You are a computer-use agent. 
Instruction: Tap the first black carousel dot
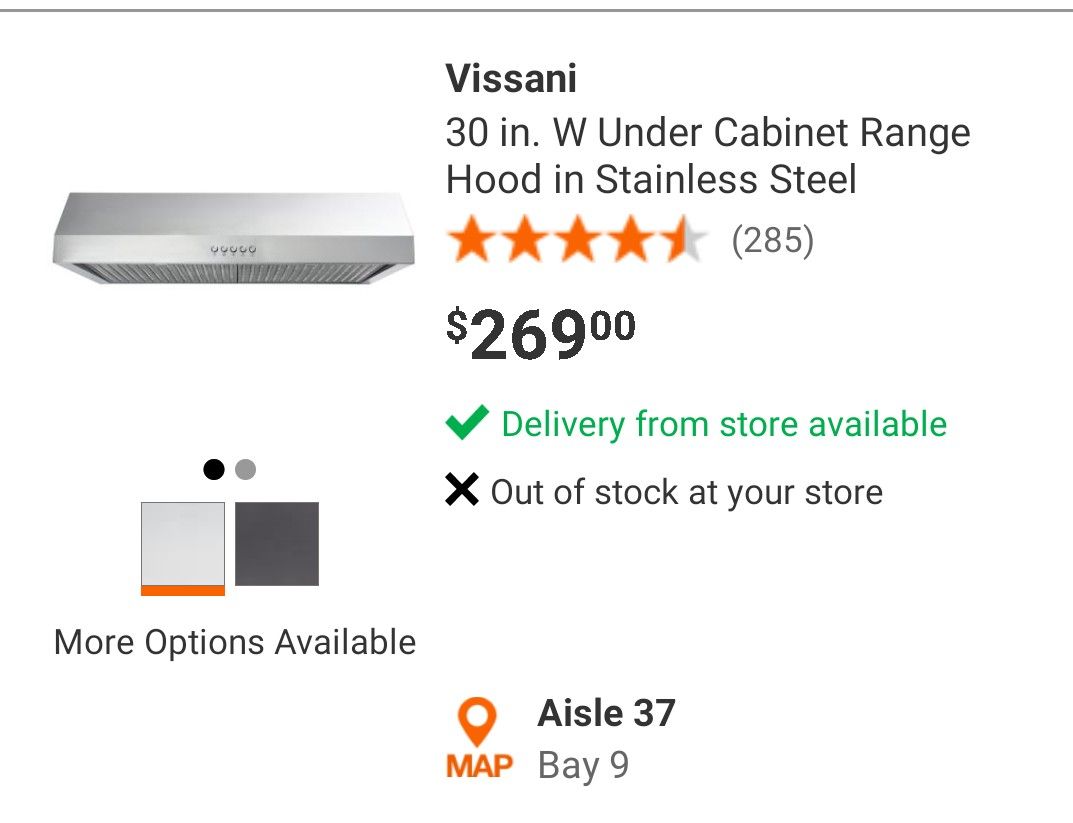click(x=214, y=469)
